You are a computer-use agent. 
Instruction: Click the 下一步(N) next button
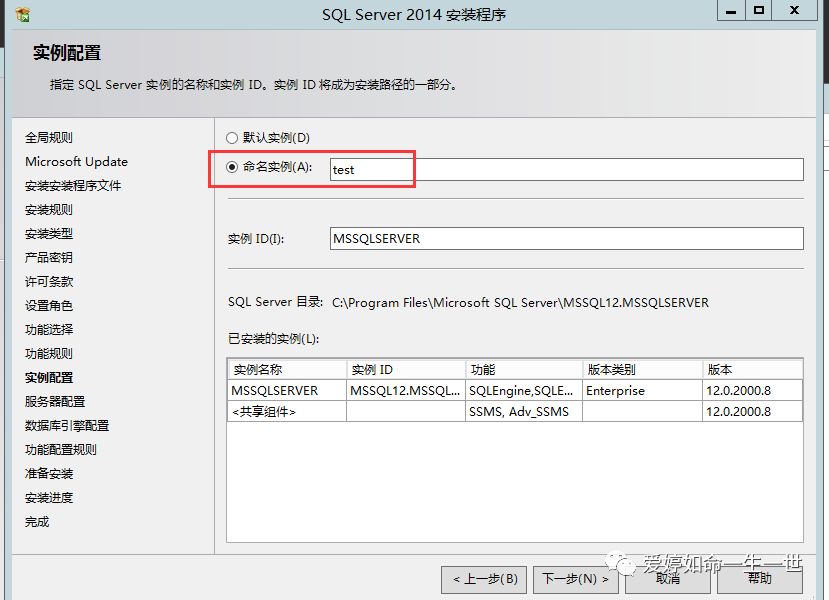pos(575,579)
